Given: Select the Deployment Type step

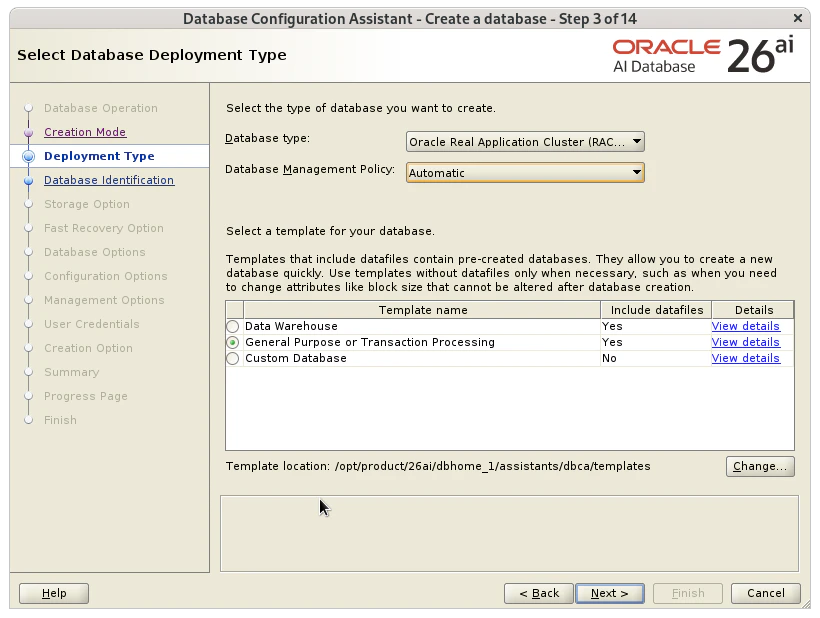Looking at the screenshot, I should tap(99, 156).
